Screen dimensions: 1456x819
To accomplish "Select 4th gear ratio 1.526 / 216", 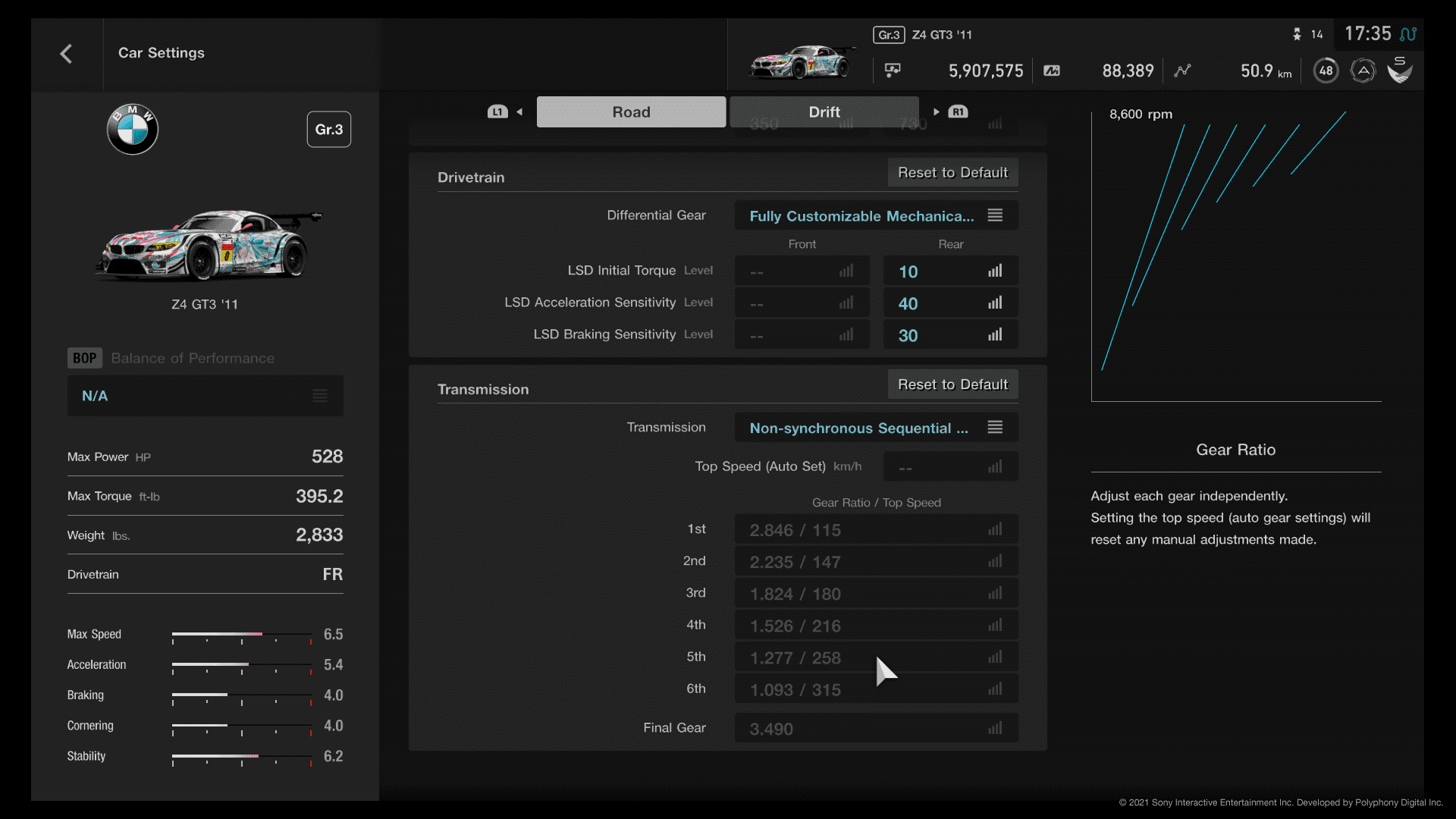I will pyautogui.click(x=876, y=625).
